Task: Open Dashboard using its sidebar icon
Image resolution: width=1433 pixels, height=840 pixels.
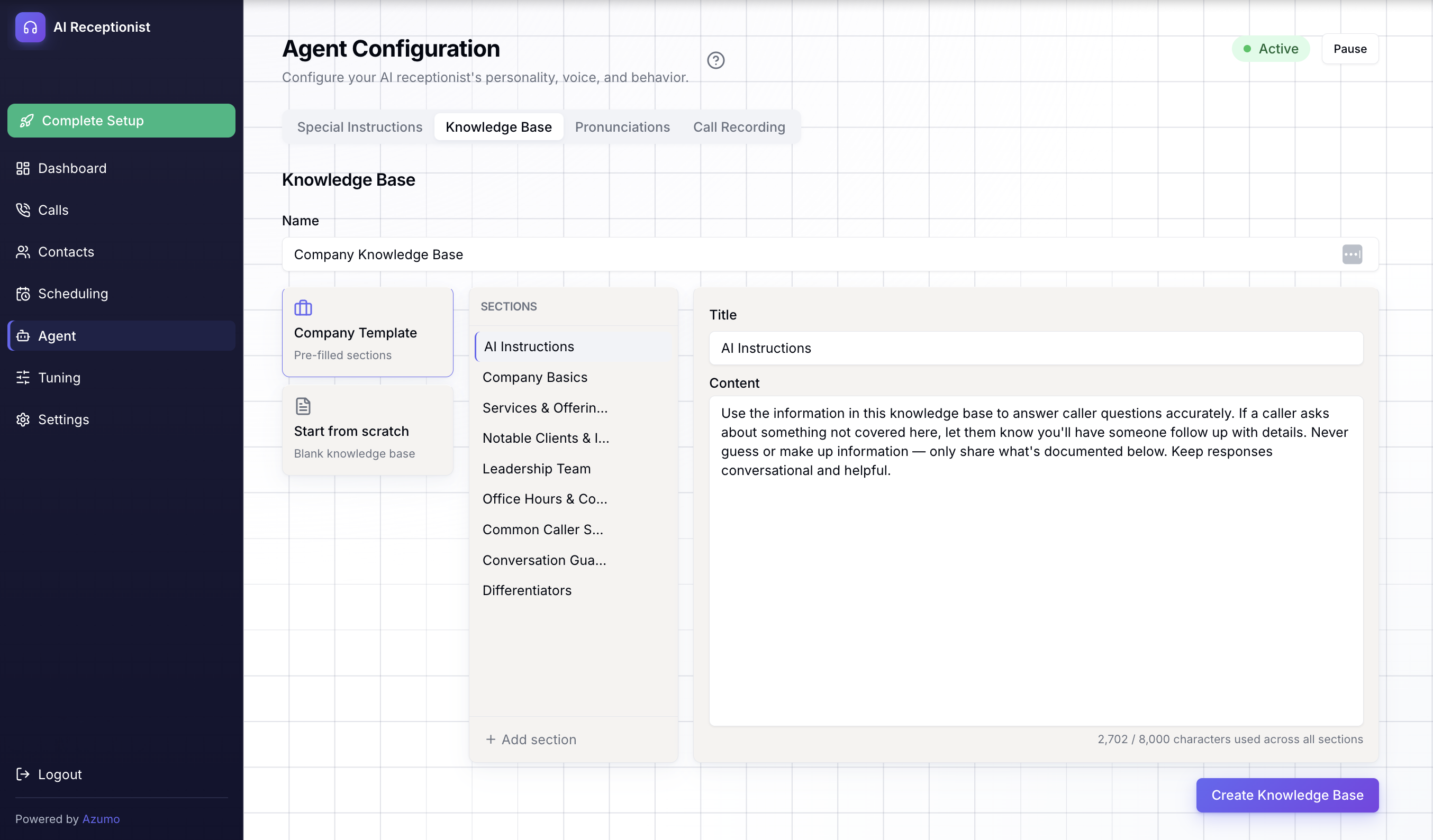Action: pos(23,168)
